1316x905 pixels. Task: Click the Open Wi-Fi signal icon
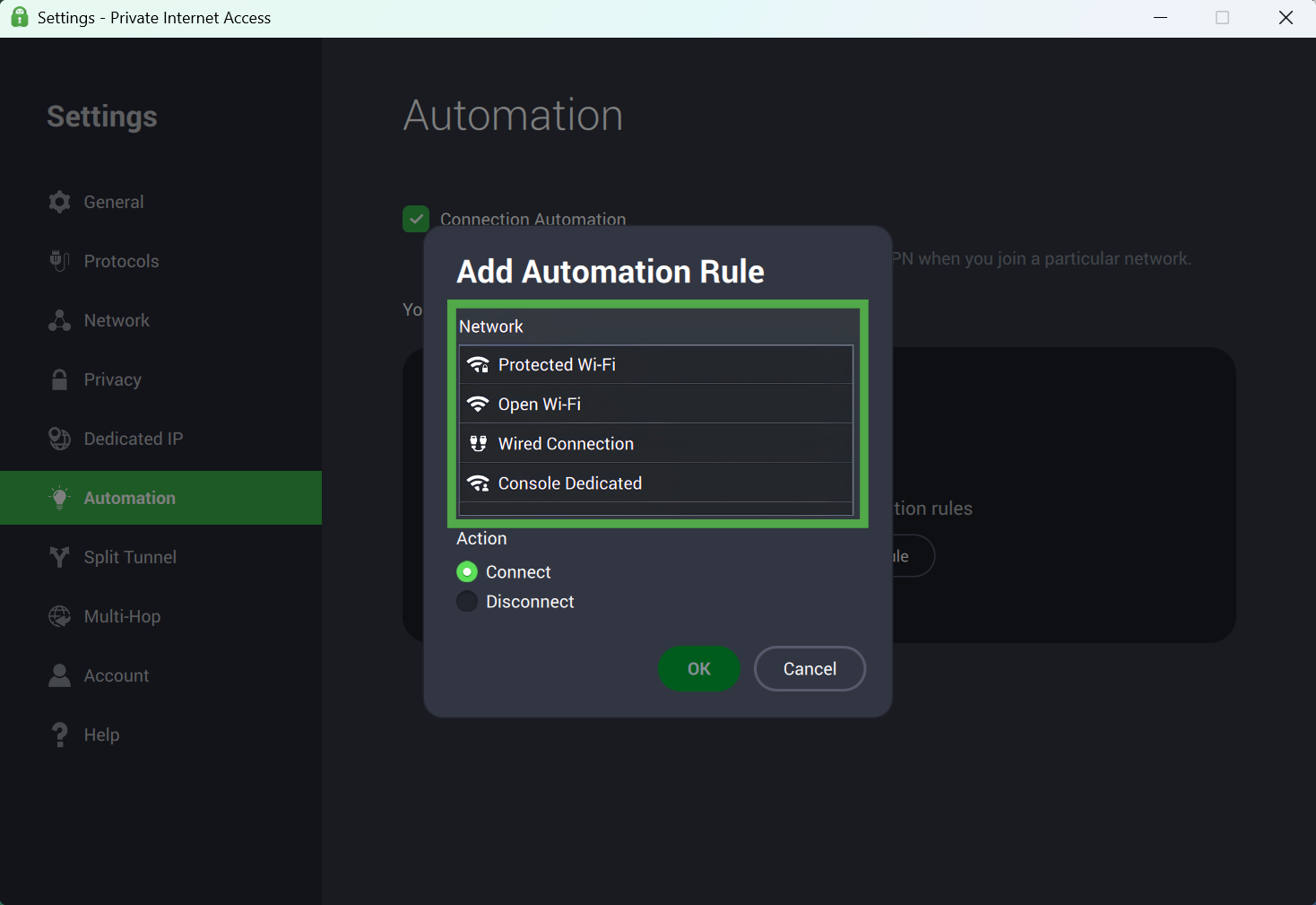[x=478, y=404]
